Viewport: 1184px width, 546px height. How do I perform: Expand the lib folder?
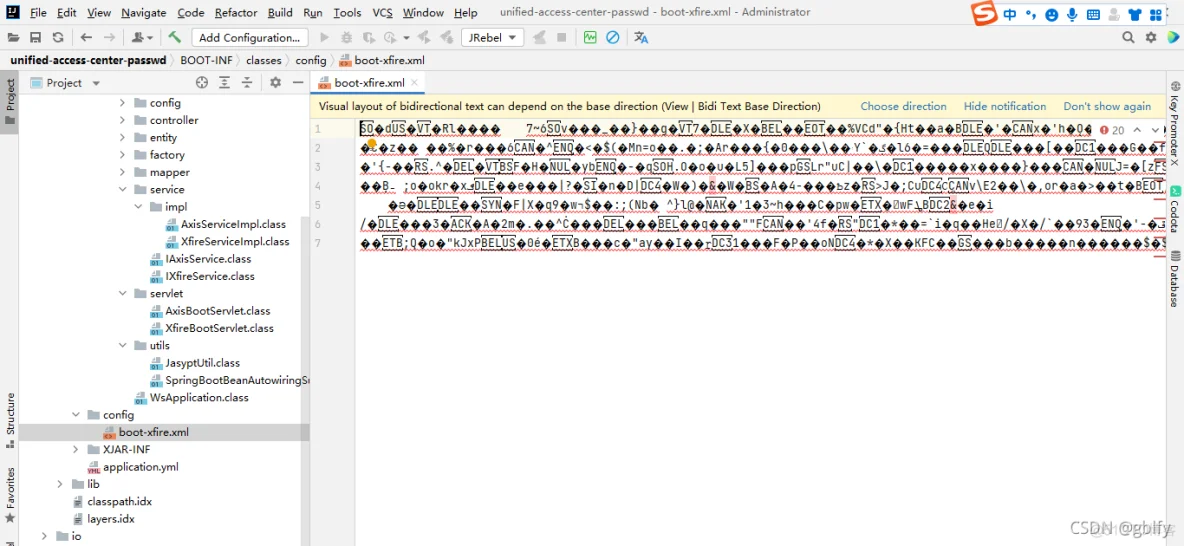click(60, 484)
